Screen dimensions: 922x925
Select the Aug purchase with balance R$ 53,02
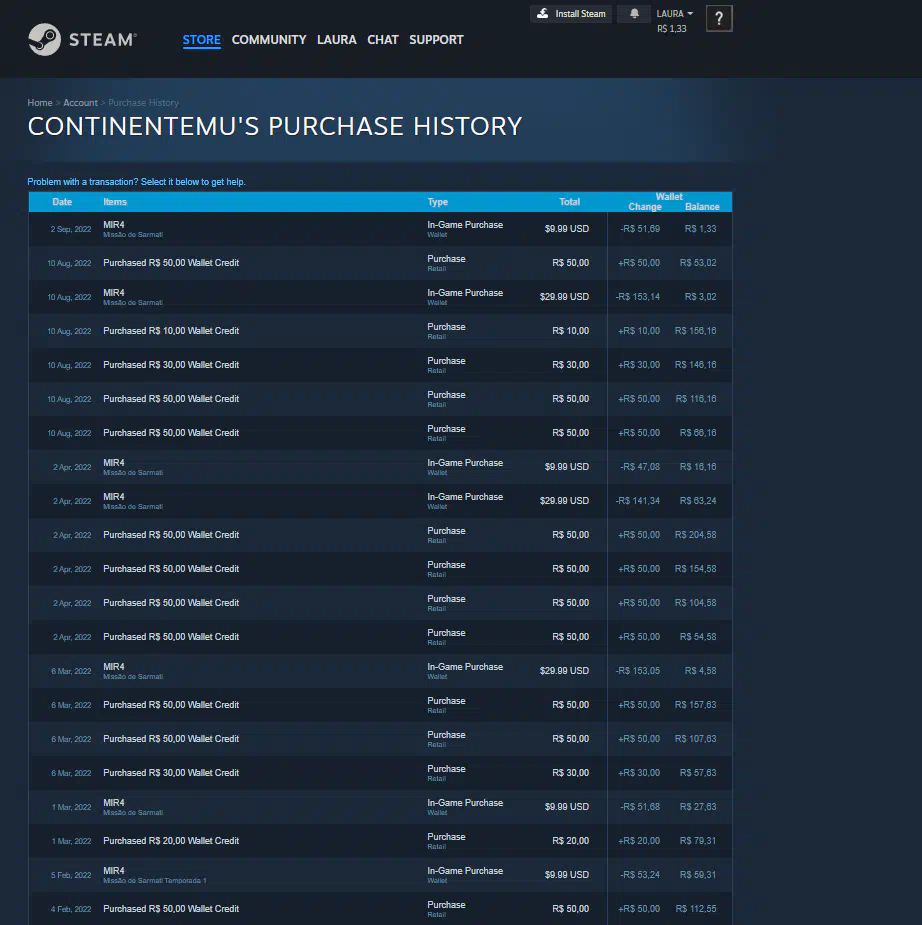pyautogui.click(x=380, y=263)
